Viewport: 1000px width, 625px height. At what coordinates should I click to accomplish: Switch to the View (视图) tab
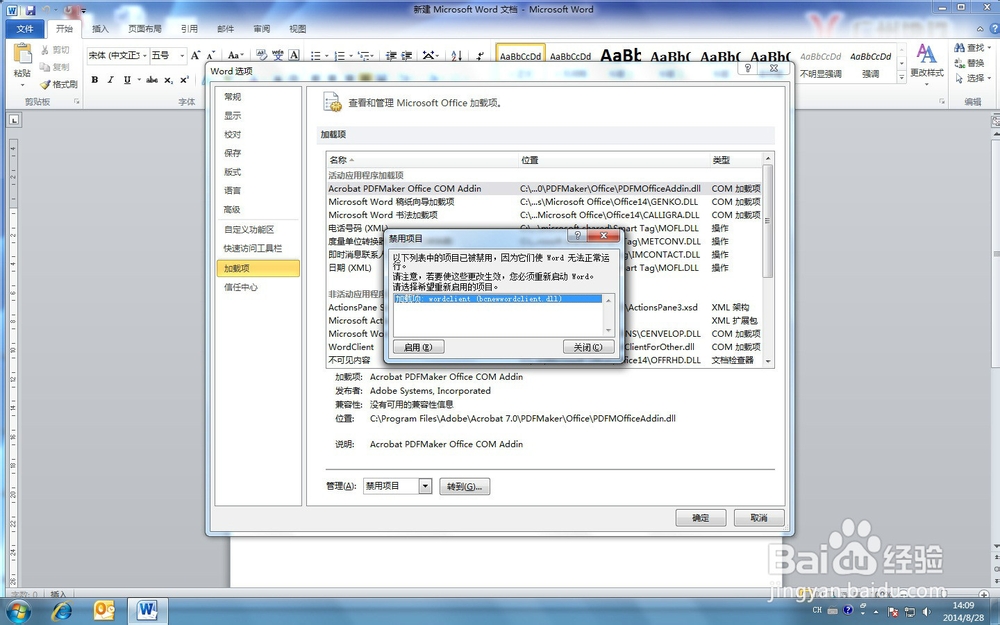click(298, 29)
